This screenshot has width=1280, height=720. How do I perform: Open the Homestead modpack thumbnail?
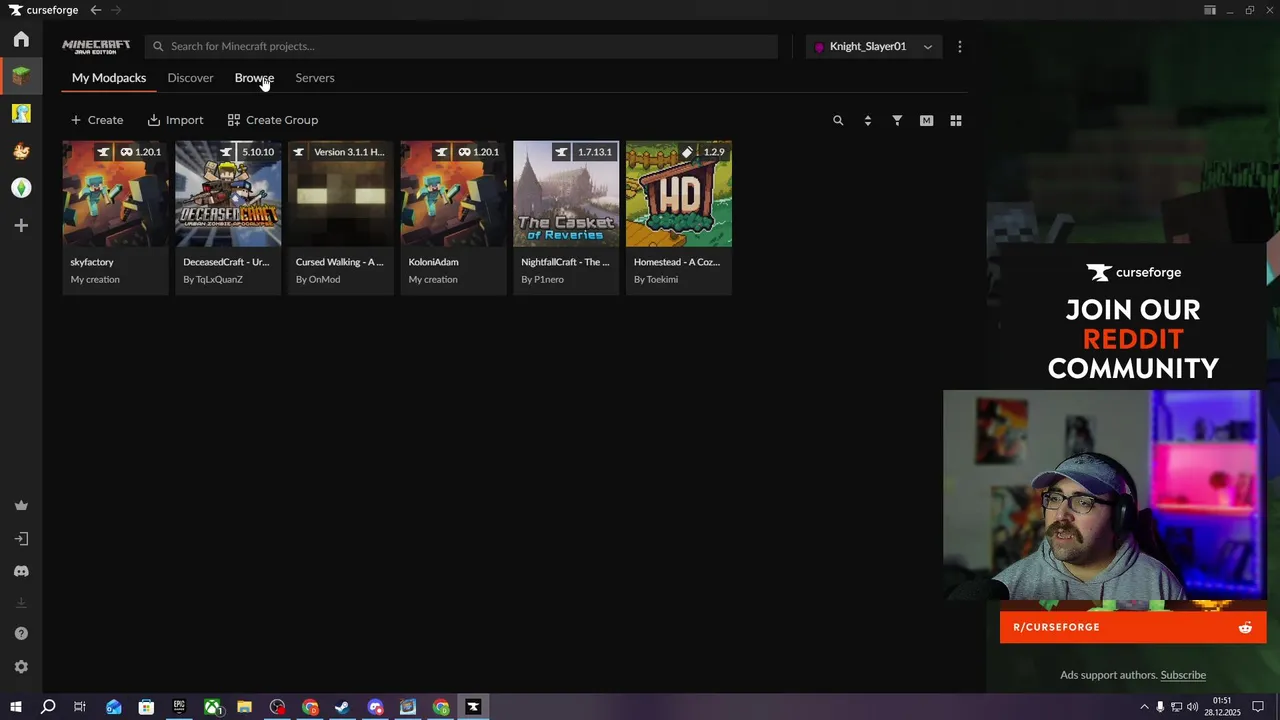click(x=679, y=194)
